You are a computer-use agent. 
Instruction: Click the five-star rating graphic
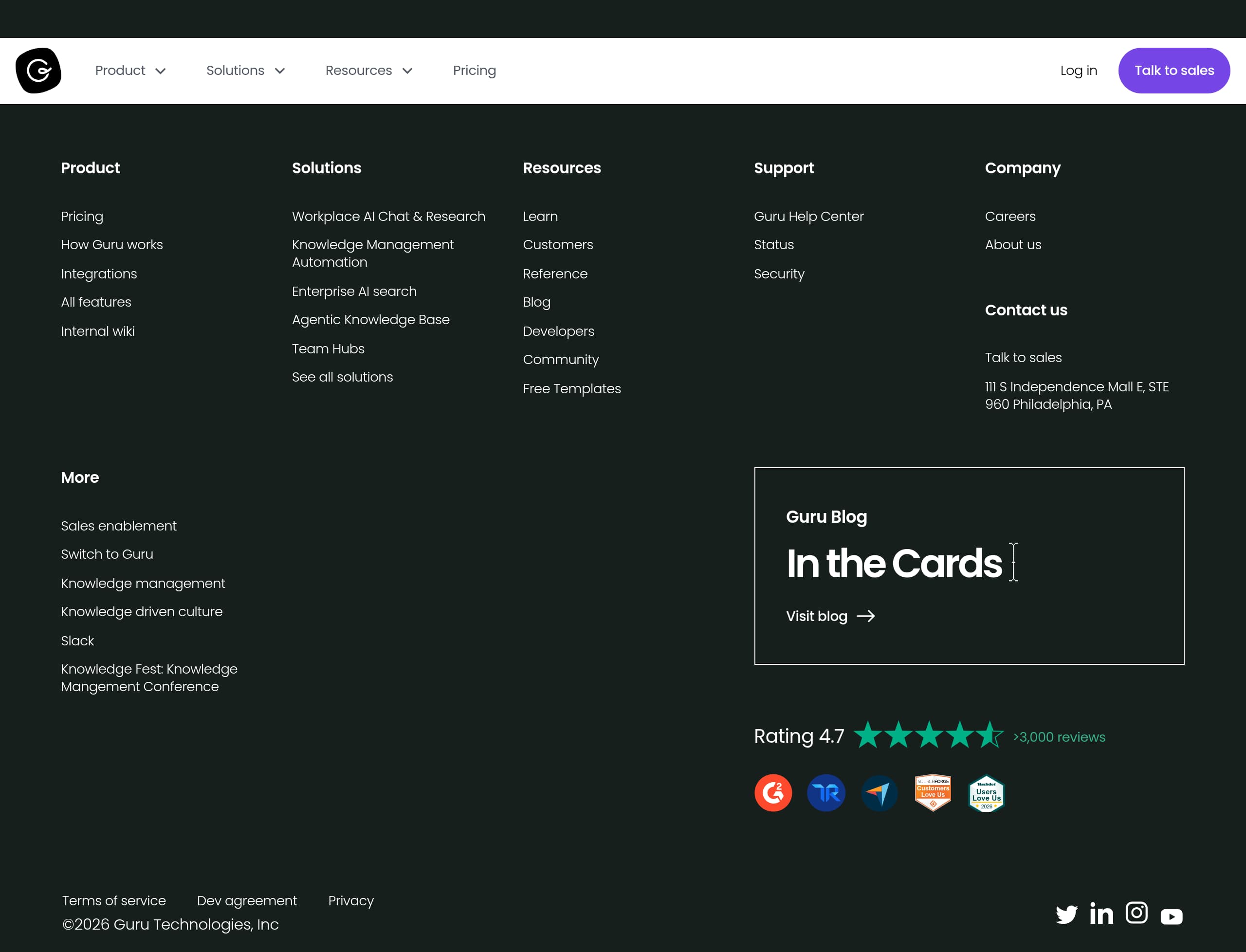[928, 735]
